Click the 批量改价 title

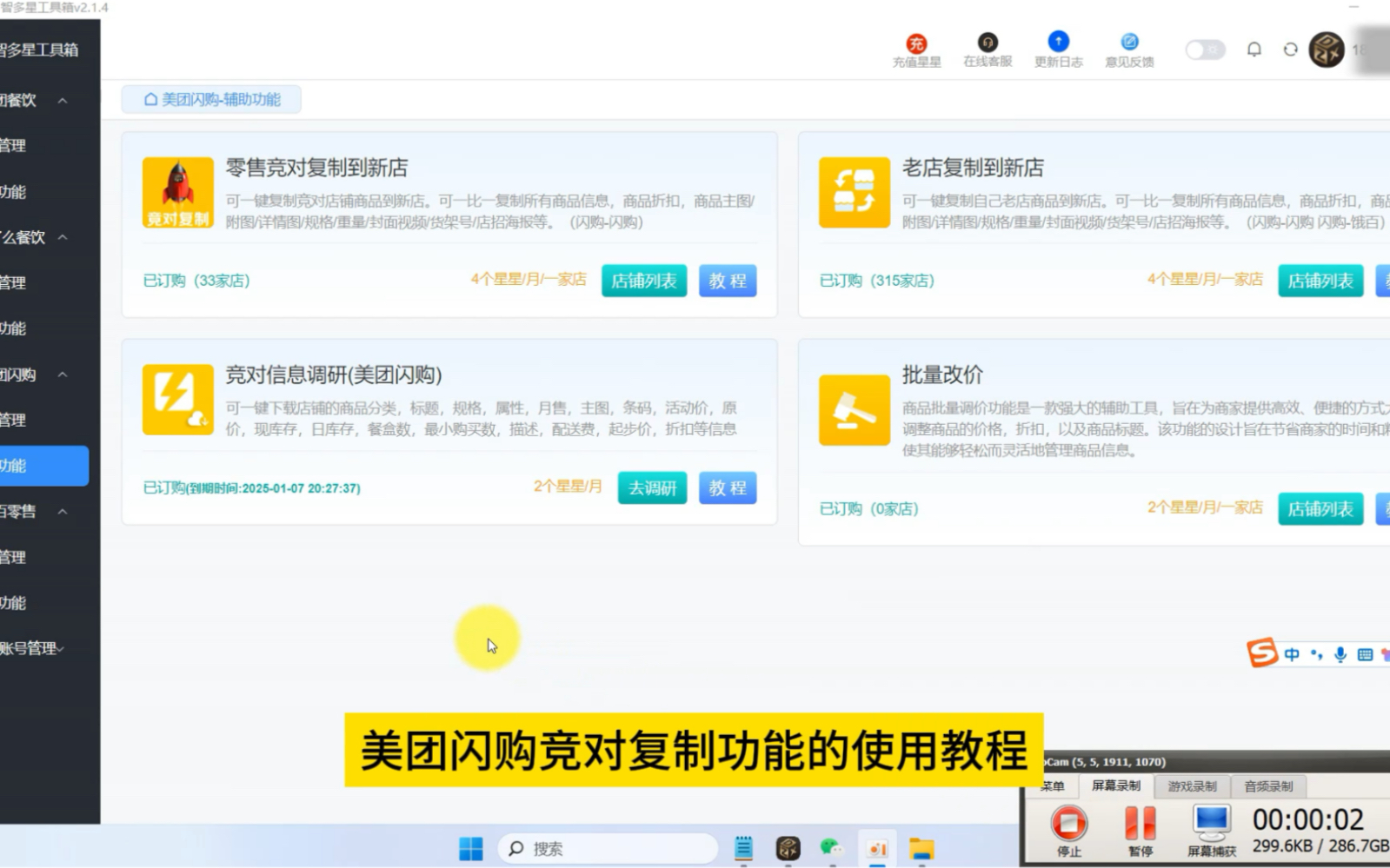942,374
